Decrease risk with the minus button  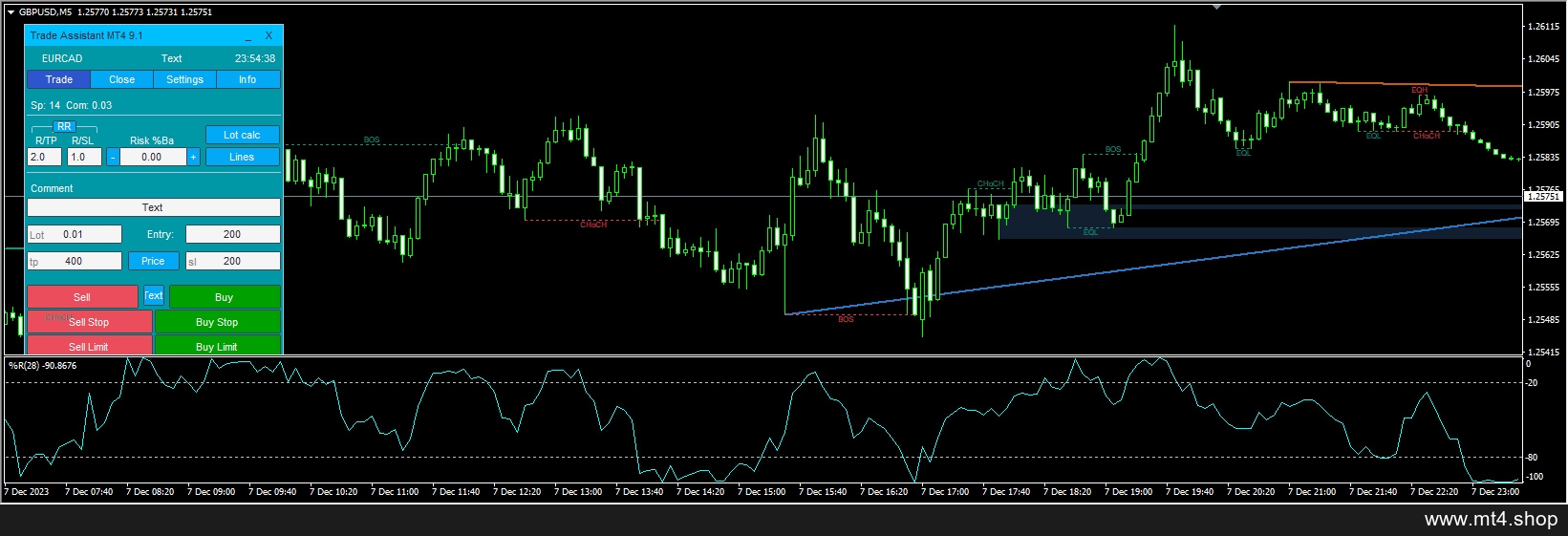pos(113,157)
